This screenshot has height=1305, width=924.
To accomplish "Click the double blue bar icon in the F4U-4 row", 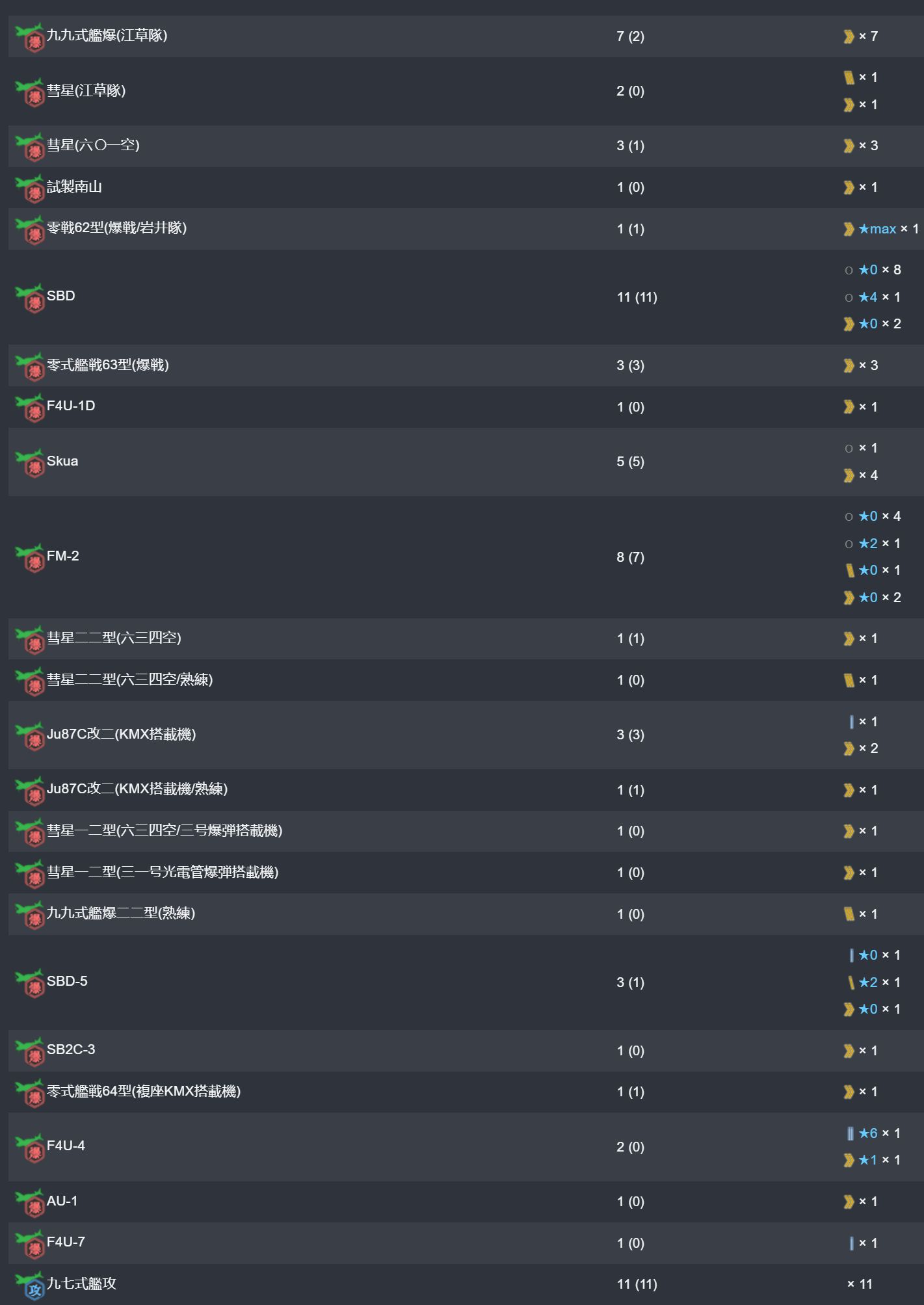I will [x=850, y=1133].
